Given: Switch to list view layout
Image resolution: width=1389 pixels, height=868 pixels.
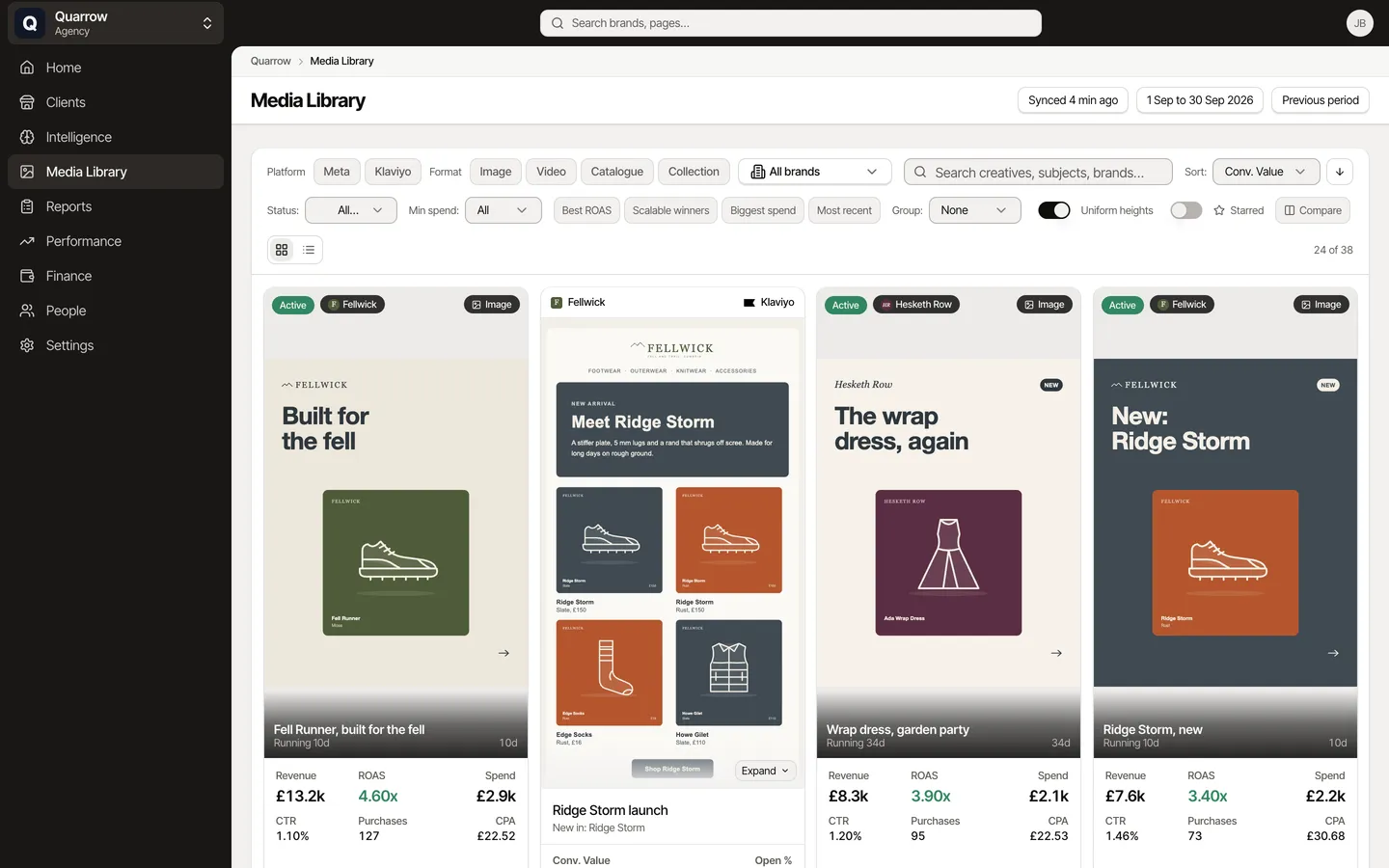Looking at the screenshot, I should point(309,250).
